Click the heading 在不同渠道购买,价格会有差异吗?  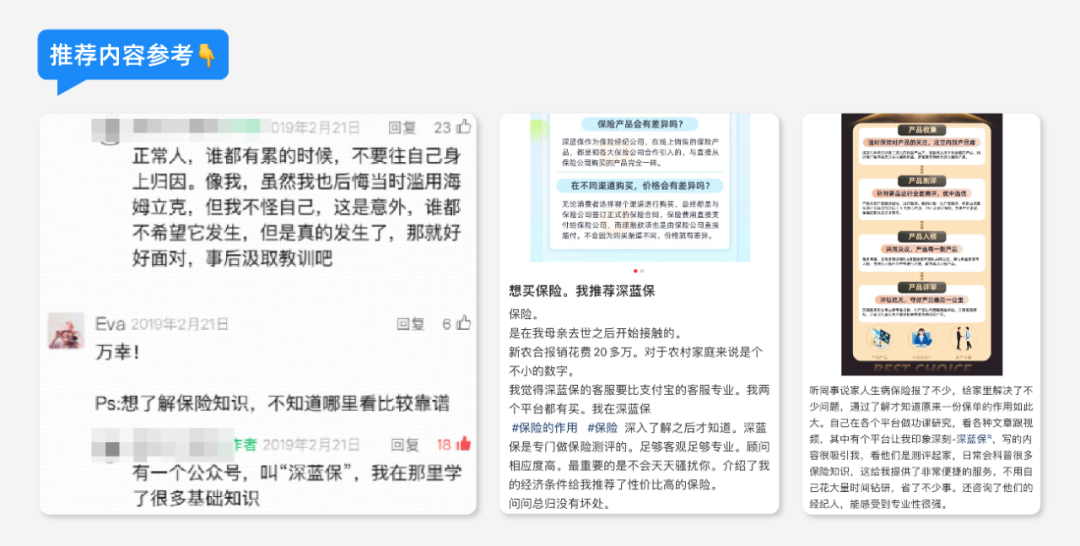[641, 186]
